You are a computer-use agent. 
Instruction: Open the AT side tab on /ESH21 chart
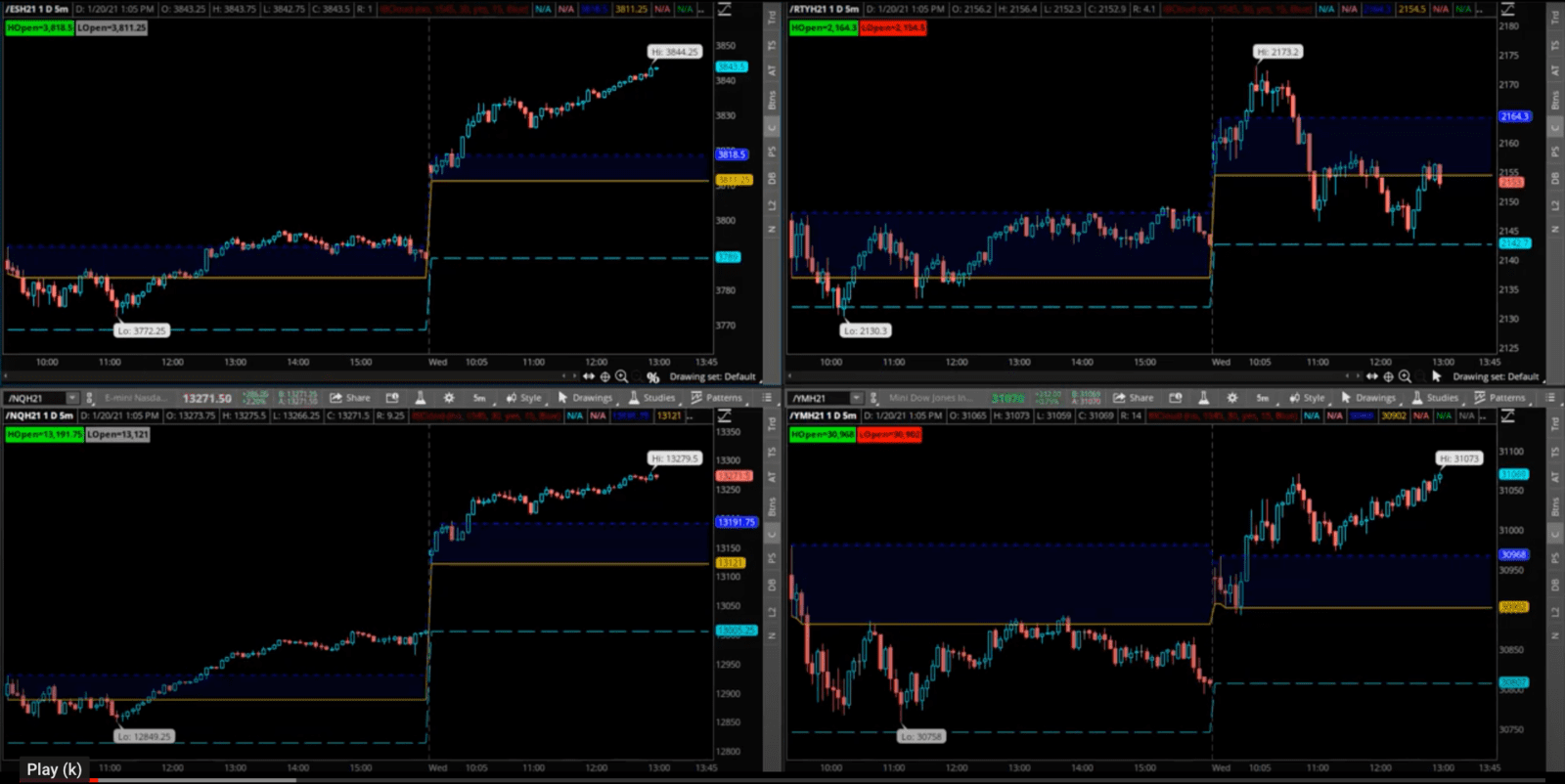pyautogui.click(x=772, y=70)
